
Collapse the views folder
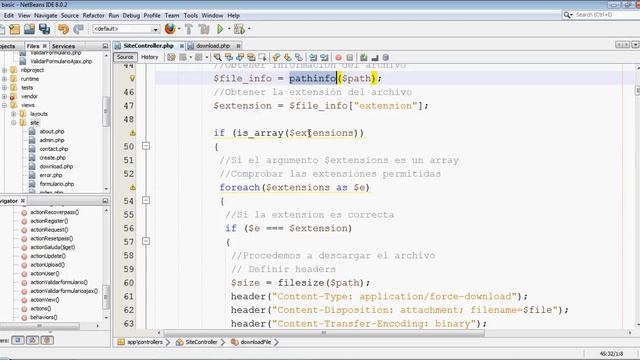point(4,105)
